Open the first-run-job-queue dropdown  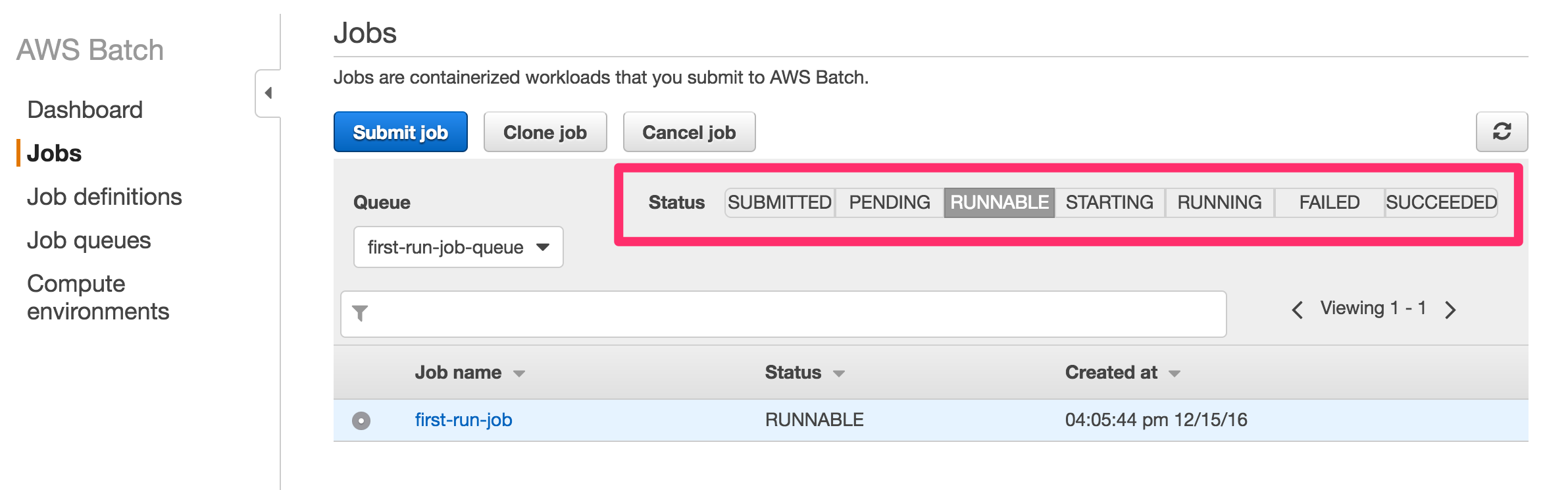pyautogui.click(x=458, y=247)
